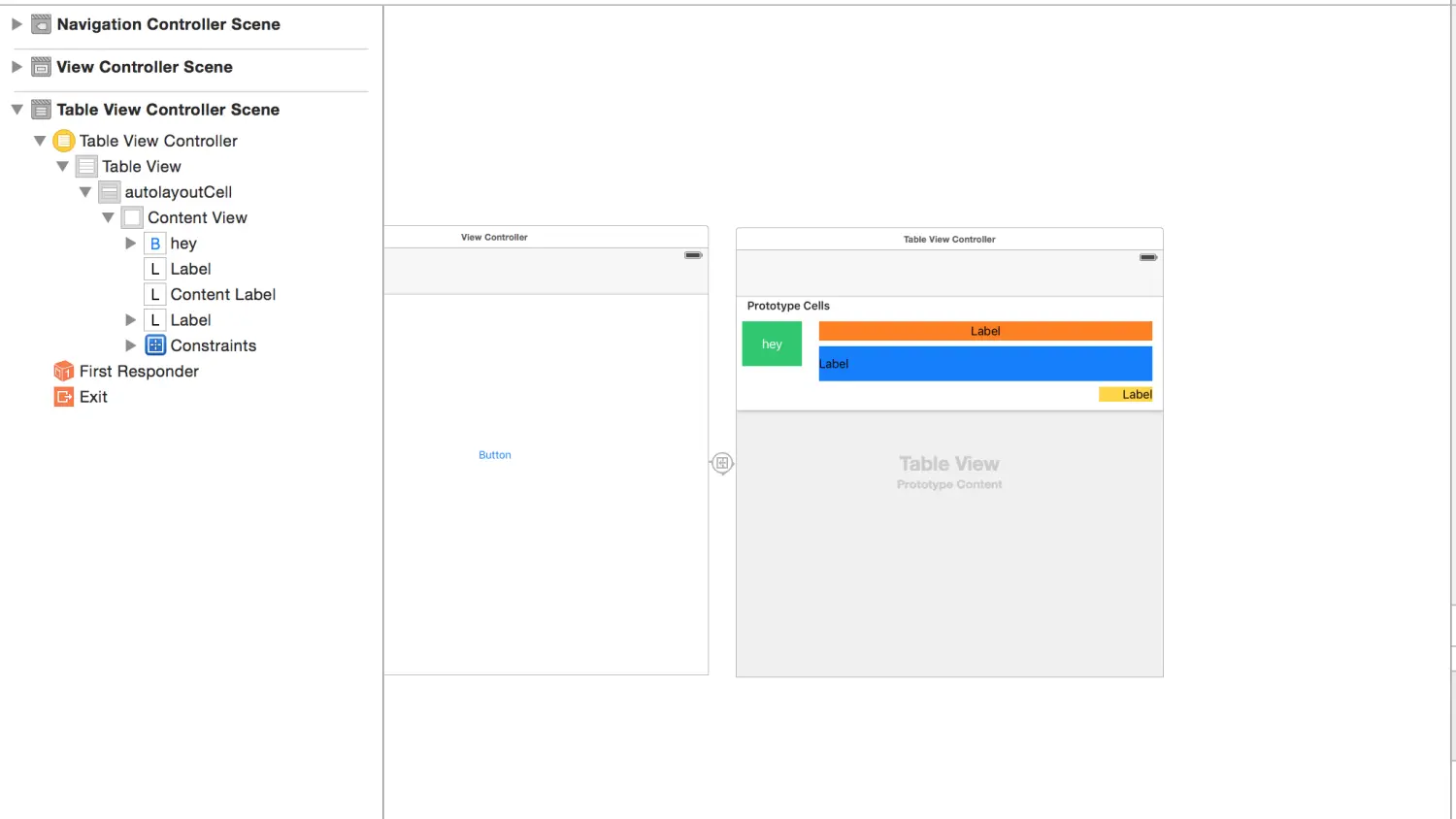
Task: Collapse the Table View Controller Scene
Action: pos(17,110)
